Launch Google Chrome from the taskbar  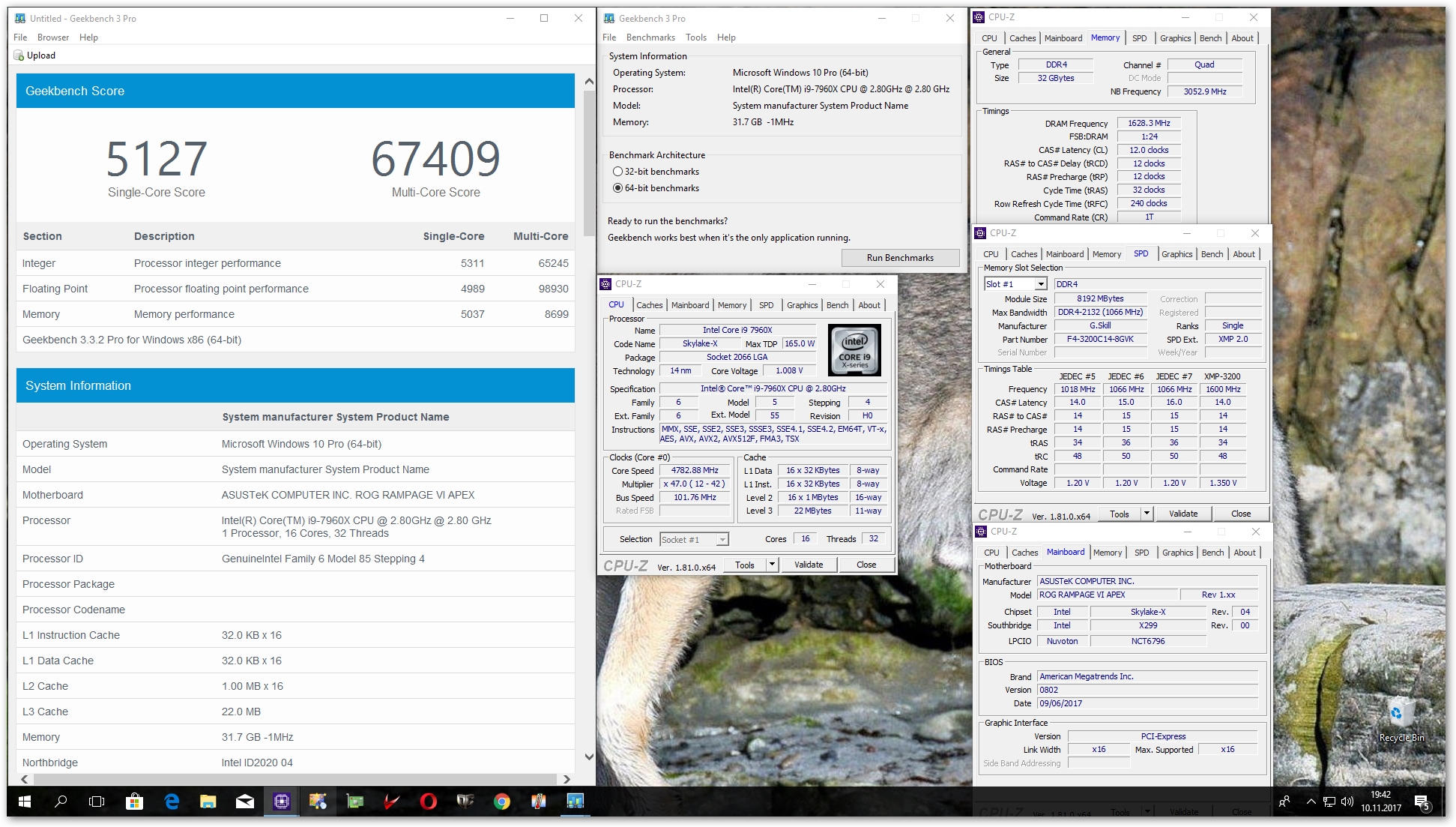click(501, 802)
